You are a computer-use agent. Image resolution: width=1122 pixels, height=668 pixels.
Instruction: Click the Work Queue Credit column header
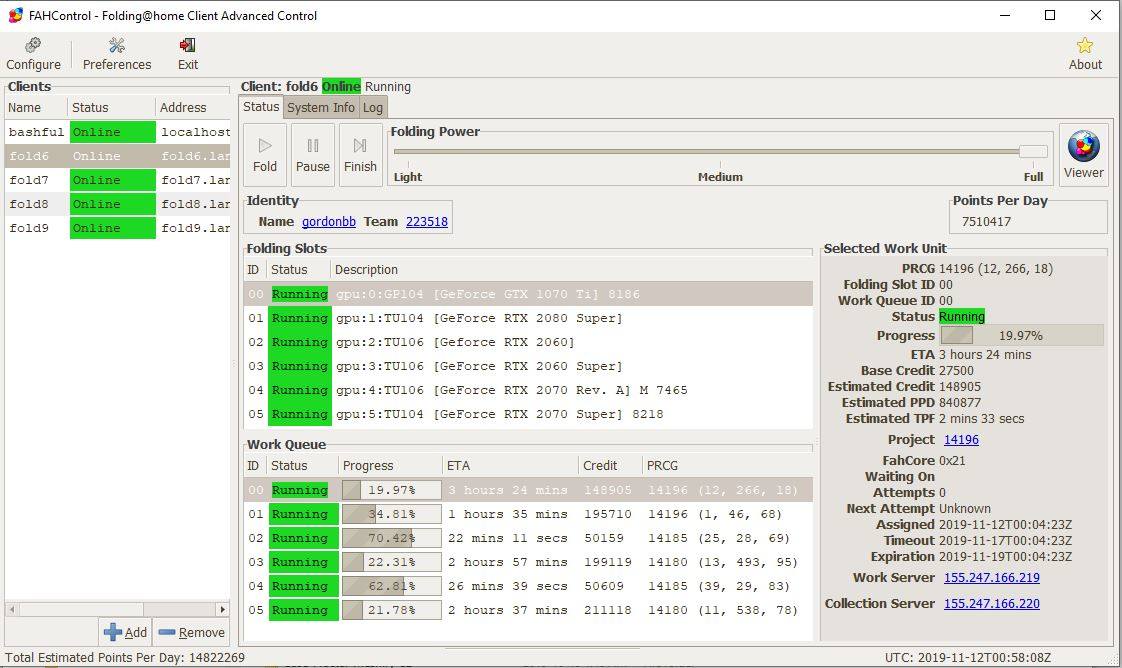[610, 466]
